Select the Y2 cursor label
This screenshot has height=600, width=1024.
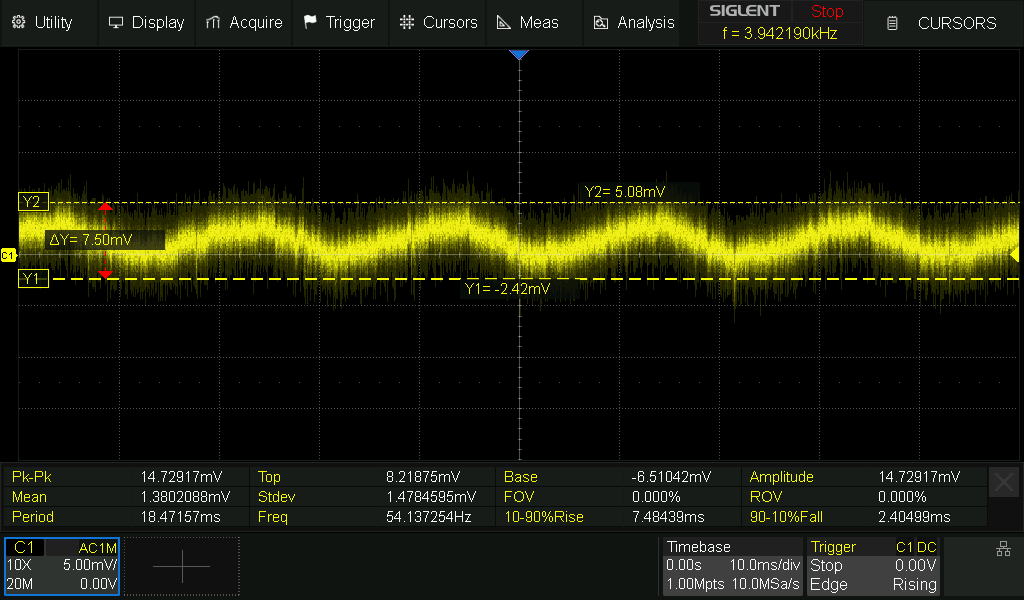point(31,202)
